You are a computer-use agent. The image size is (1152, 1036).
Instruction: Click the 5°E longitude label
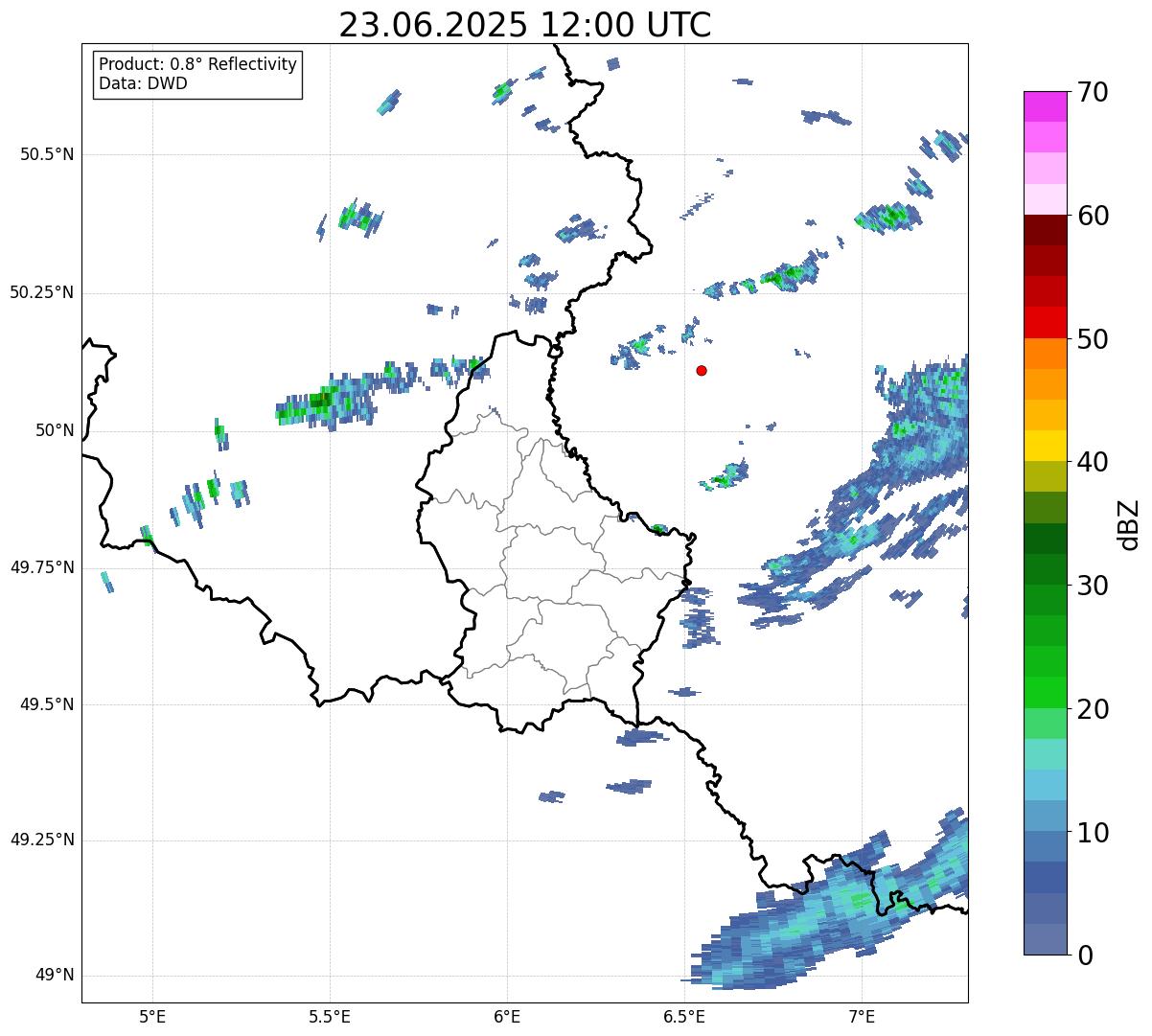152,1018
